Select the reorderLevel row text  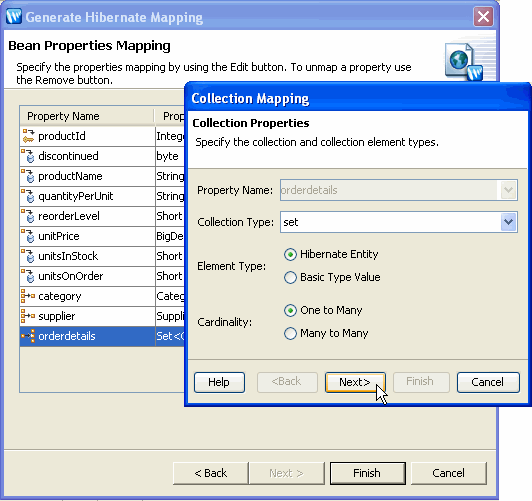69,216
